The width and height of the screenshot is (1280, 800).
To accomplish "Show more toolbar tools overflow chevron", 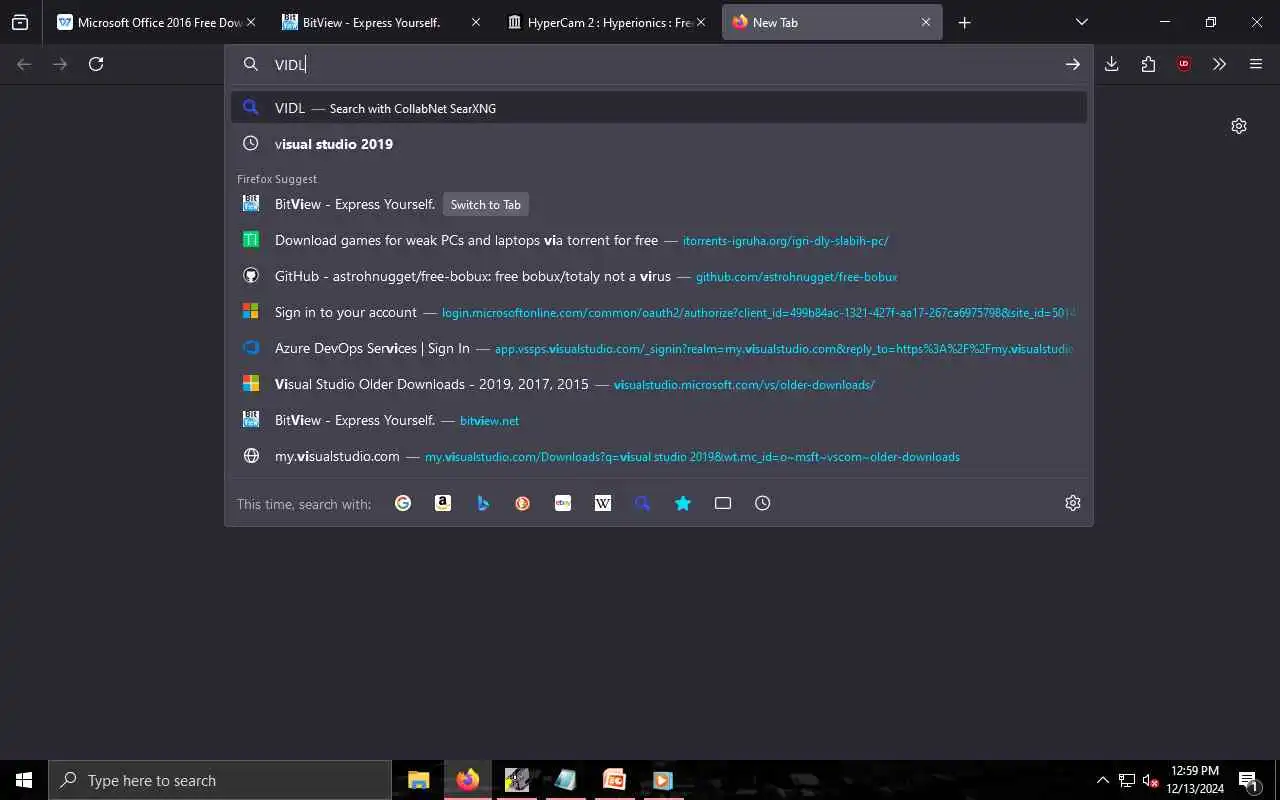I will pos(1219,64).
